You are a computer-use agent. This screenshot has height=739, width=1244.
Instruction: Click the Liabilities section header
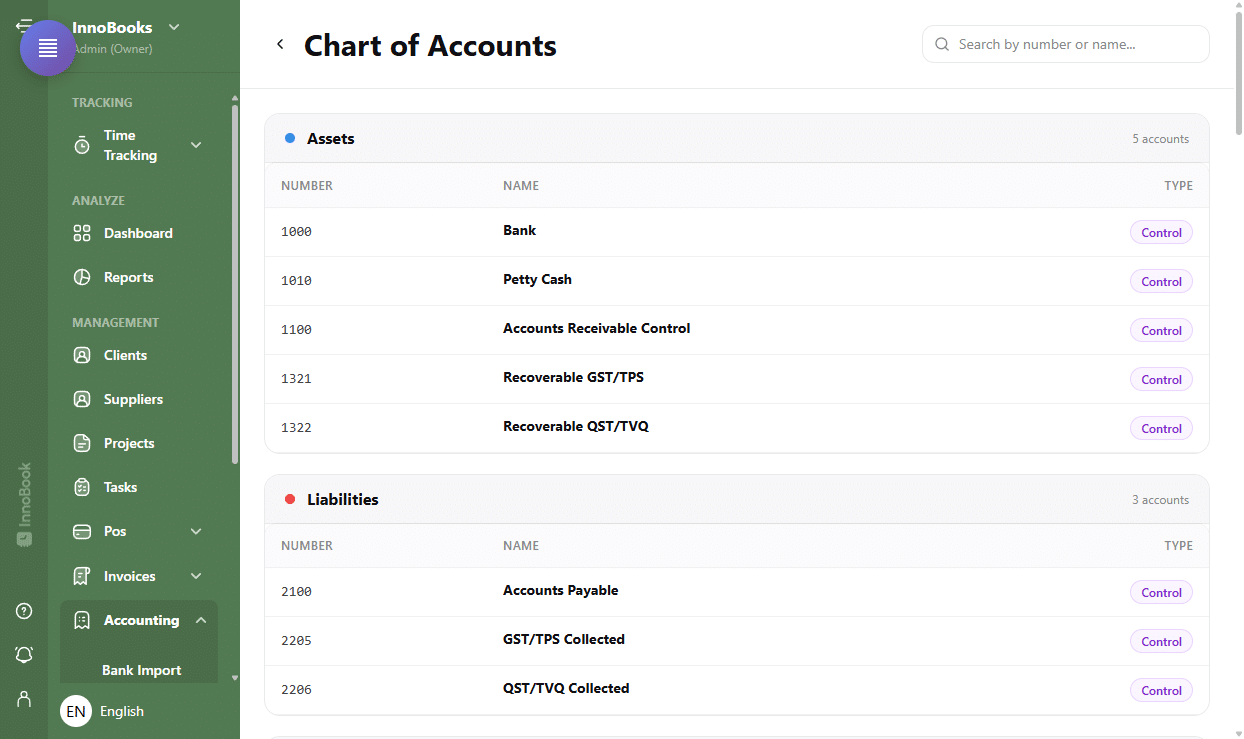click(736, 499)
